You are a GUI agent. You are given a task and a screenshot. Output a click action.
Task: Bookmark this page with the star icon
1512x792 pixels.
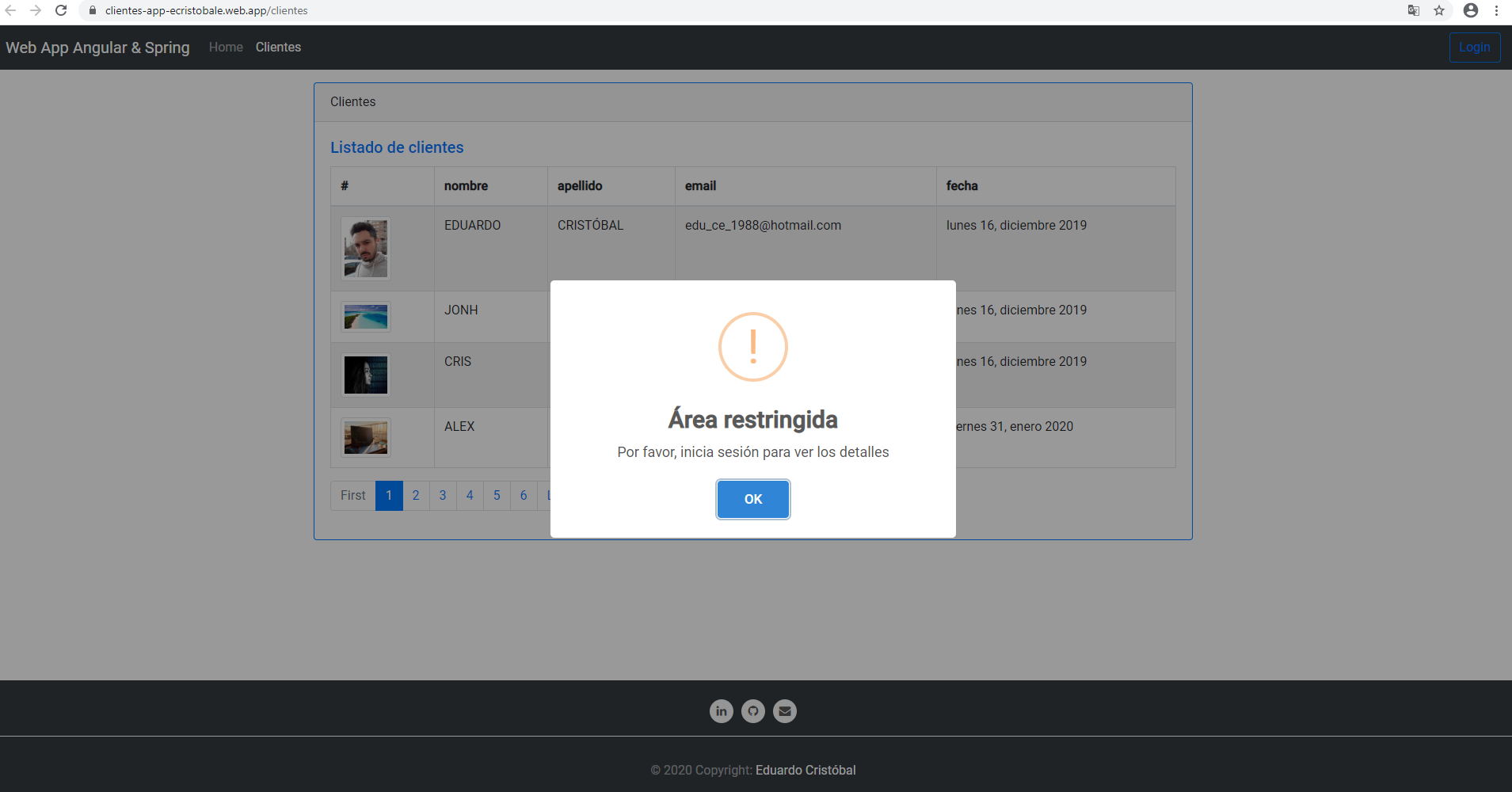point(1439,10)
